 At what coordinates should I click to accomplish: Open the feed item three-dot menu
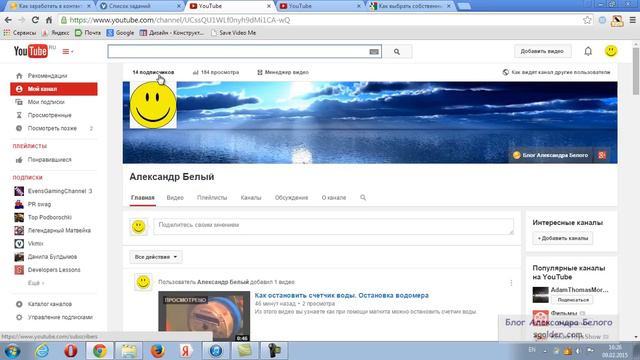click(x=511, y=283)
